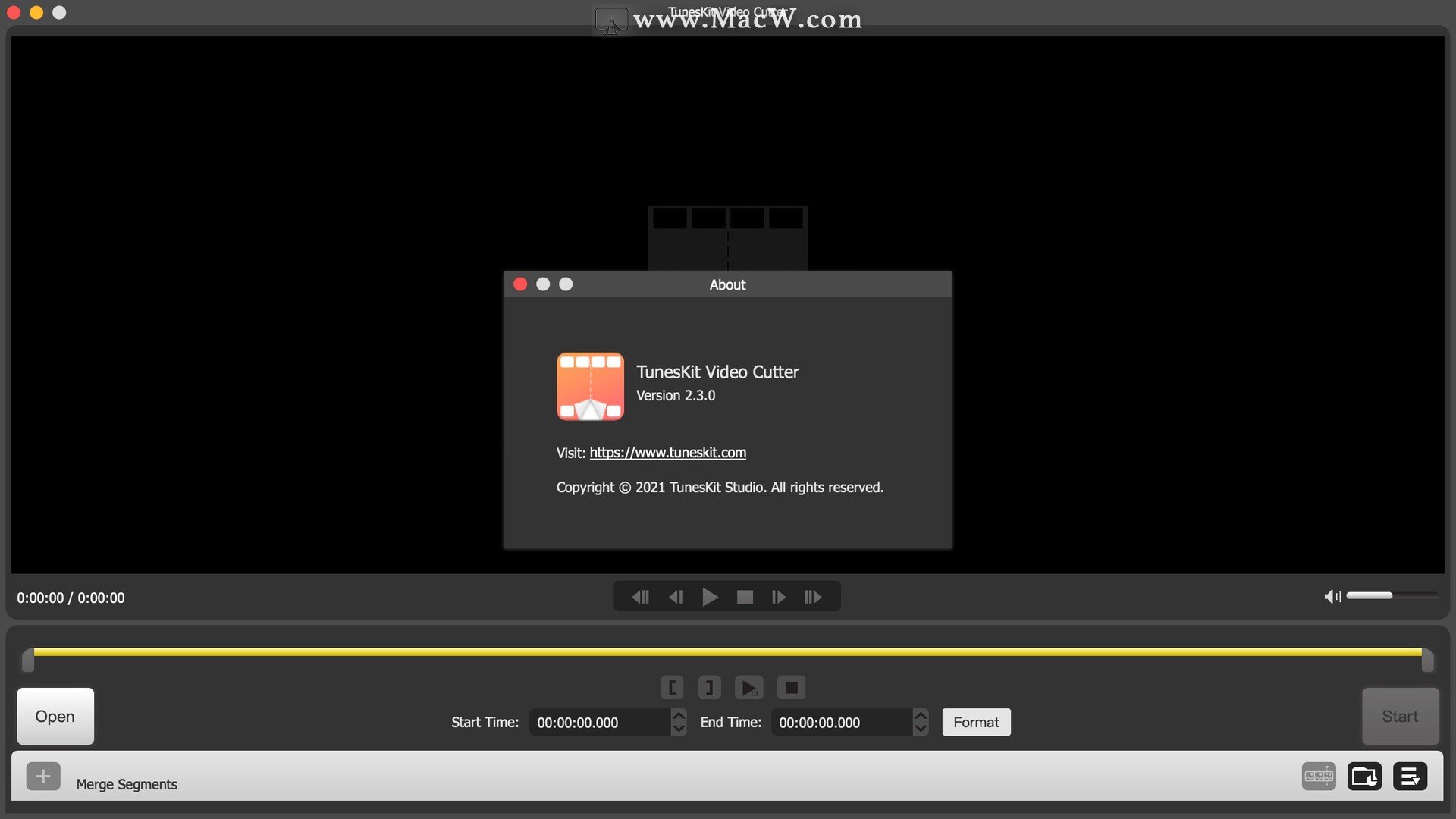Open the converted history folder
This screenshot has width=1456, height=819.
click(1364, 777)
